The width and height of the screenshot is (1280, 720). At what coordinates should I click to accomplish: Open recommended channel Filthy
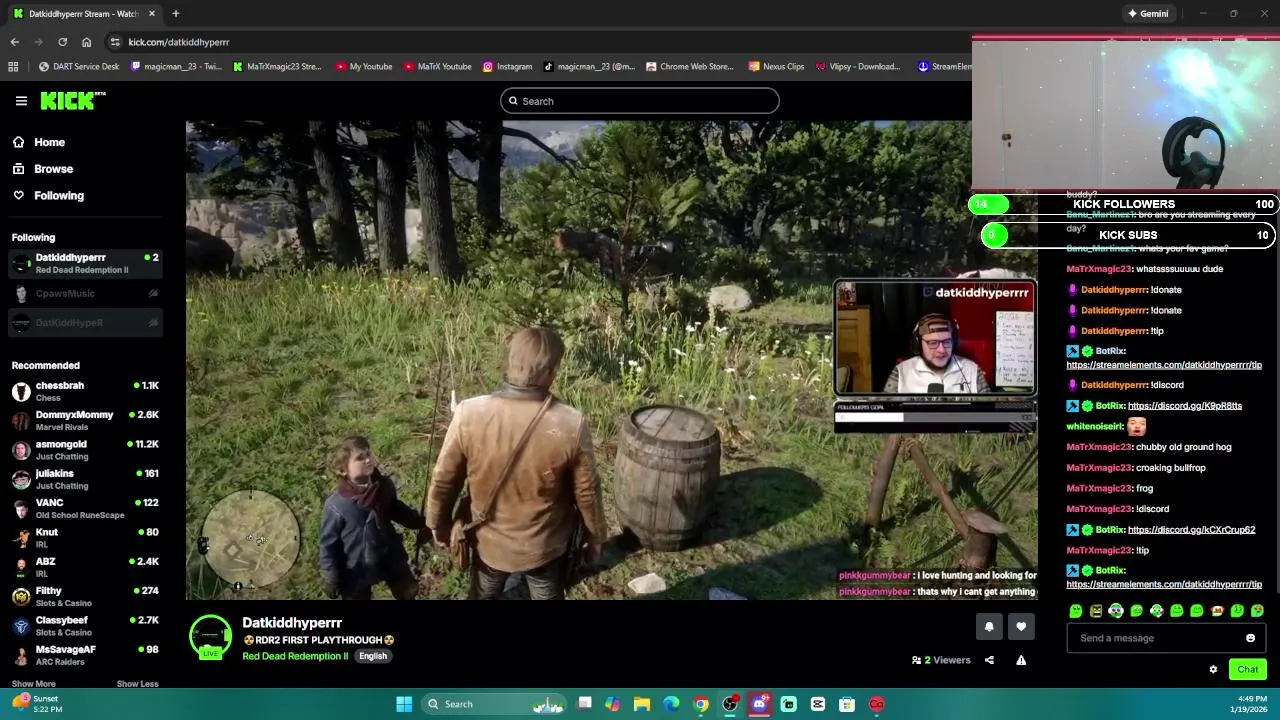(84, 596)
